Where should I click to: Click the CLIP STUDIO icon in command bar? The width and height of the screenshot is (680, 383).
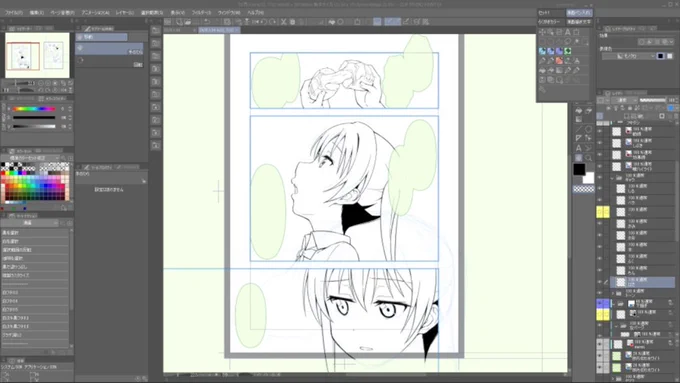[x=168, y=22]
